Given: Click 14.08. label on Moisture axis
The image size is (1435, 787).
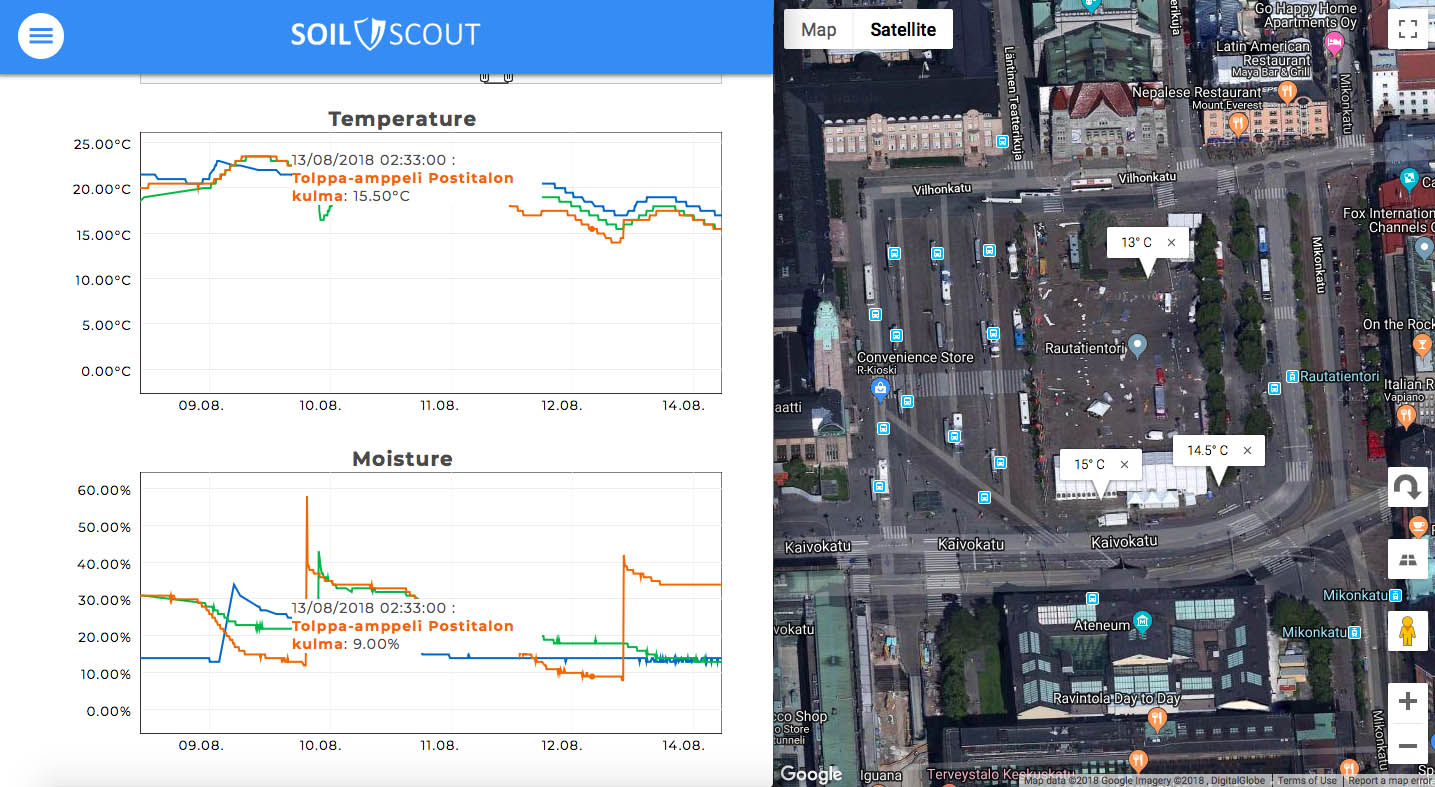Looking at the screenshot, I should click(x=684, y=745).
